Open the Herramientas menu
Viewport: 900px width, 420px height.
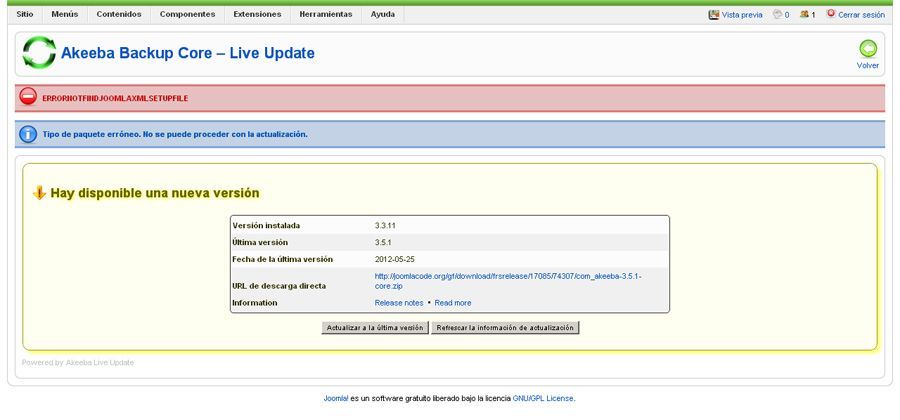point(326,14)
